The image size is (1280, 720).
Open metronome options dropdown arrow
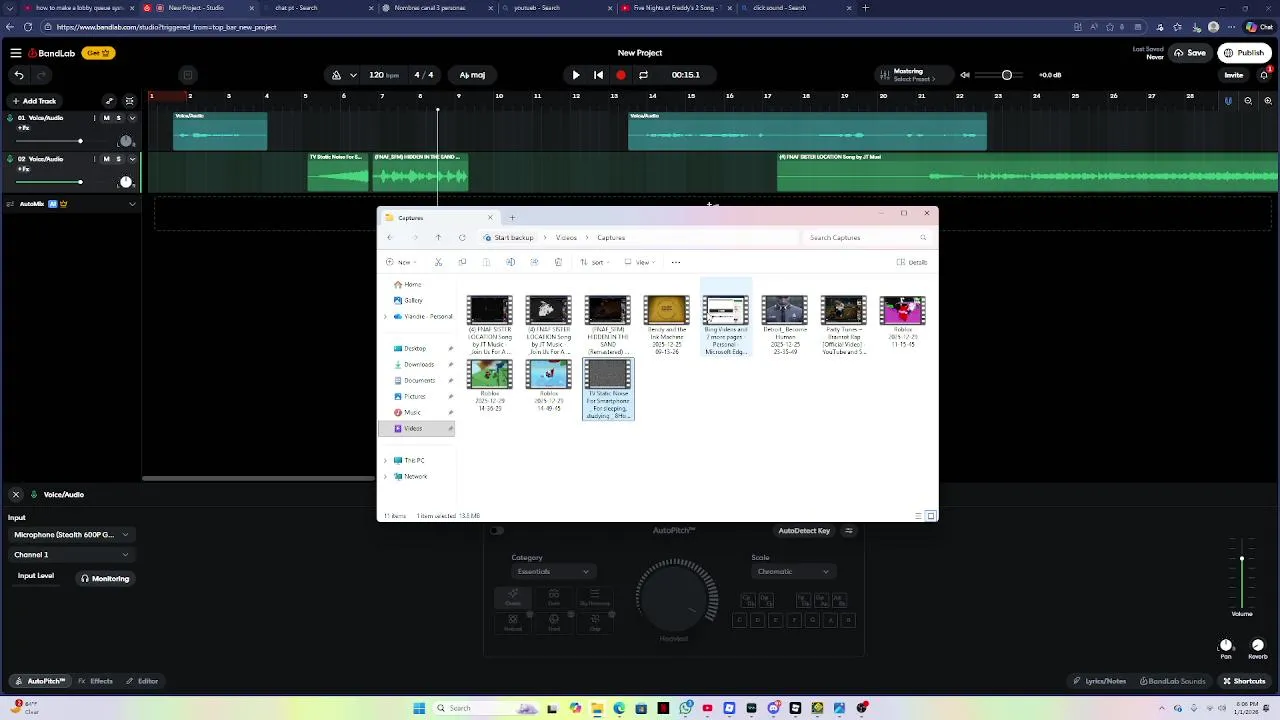(353, 75)
